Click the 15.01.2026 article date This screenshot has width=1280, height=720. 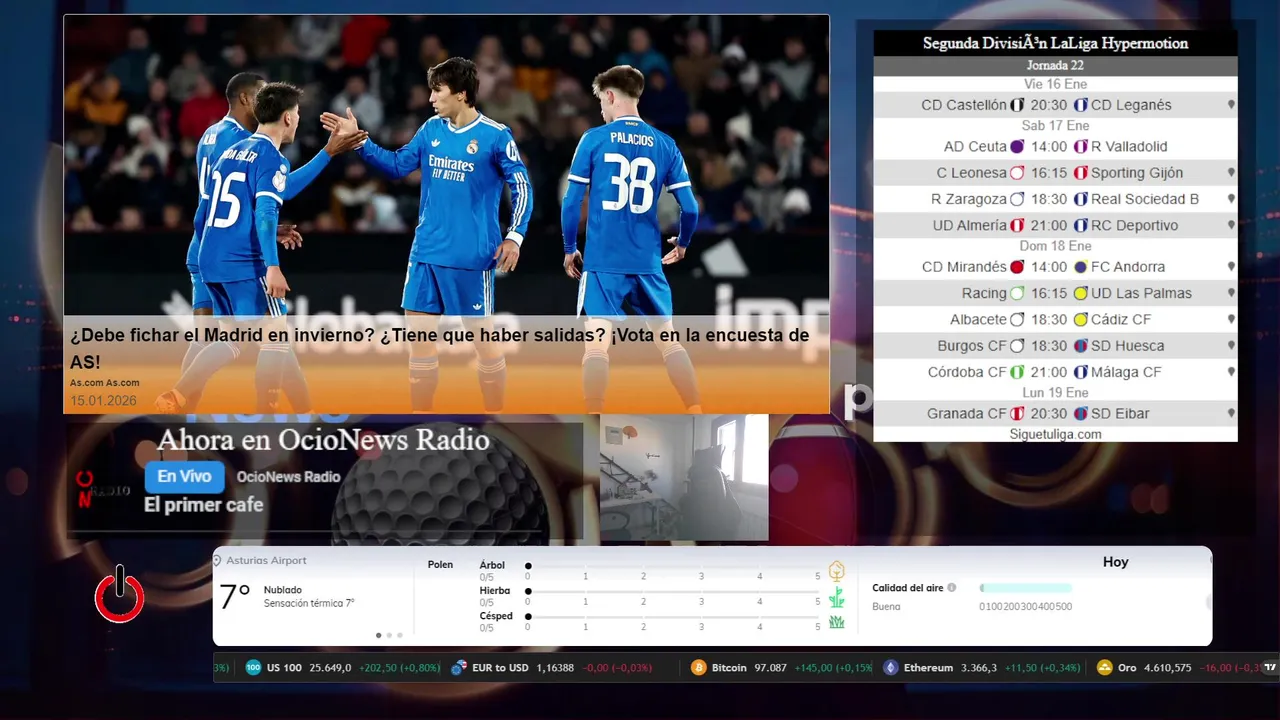[x=103, y=401]
